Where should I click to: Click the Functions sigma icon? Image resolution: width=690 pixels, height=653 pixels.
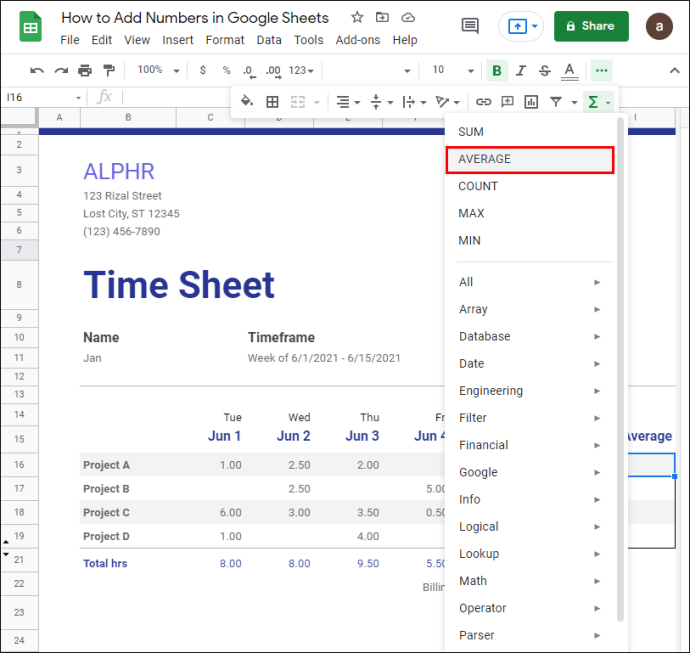tap(593, 102)
